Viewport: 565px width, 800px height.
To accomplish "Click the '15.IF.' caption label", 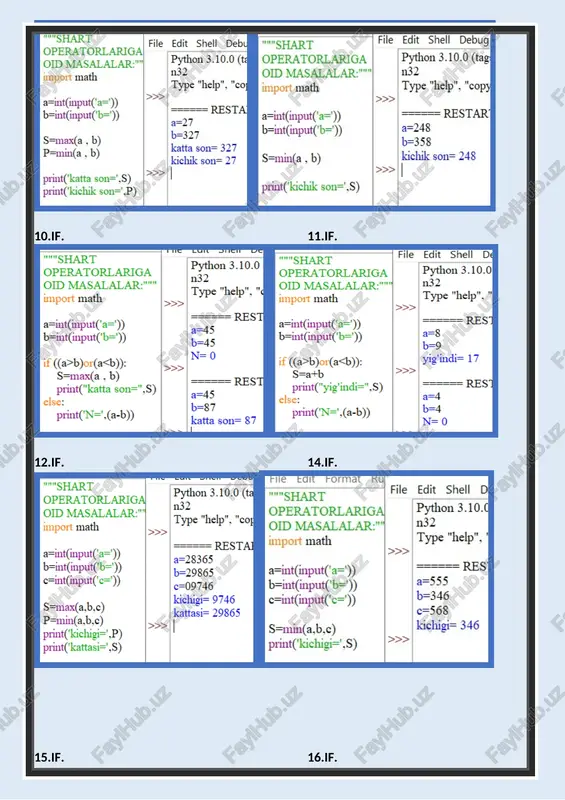I will point(50,758).
